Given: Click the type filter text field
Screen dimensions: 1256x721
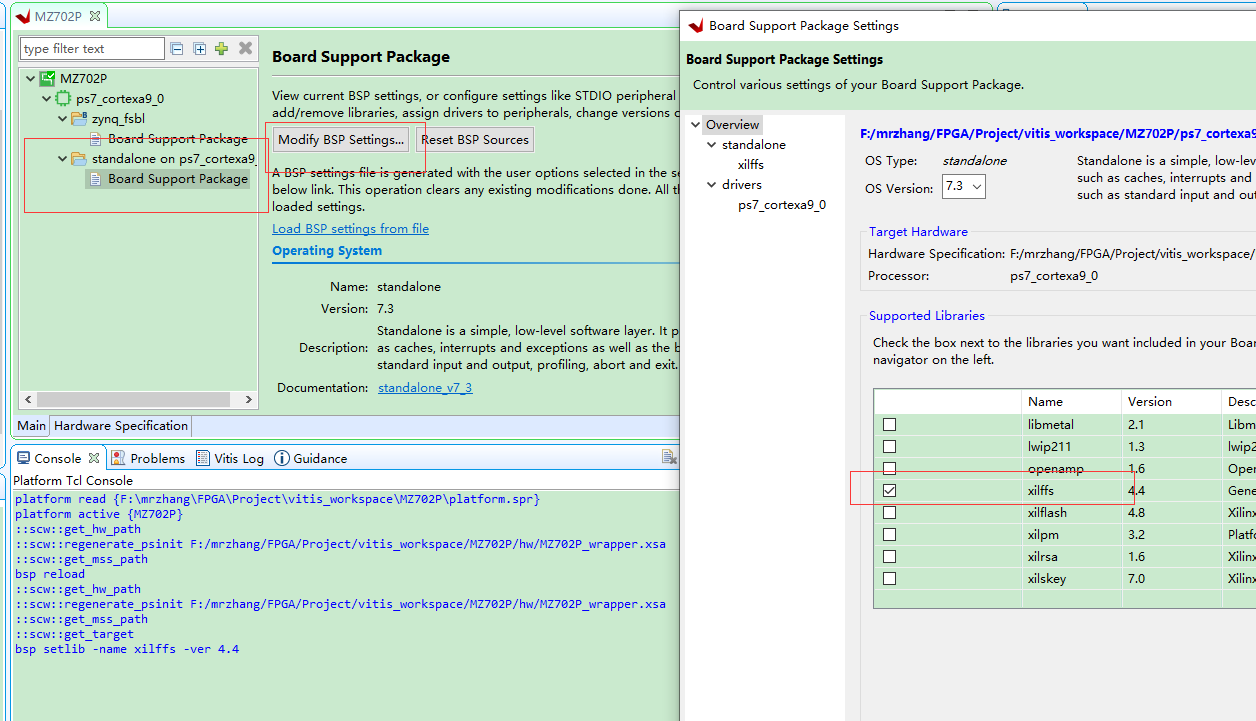Looking at the screenshot, I should click(92, 48).
